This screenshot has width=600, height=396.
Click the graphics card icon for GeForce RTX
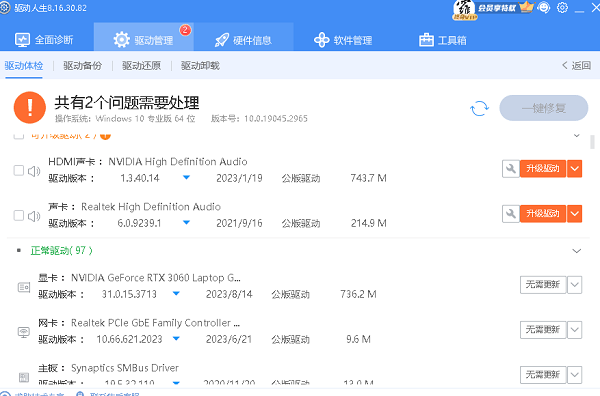[24, 287]
